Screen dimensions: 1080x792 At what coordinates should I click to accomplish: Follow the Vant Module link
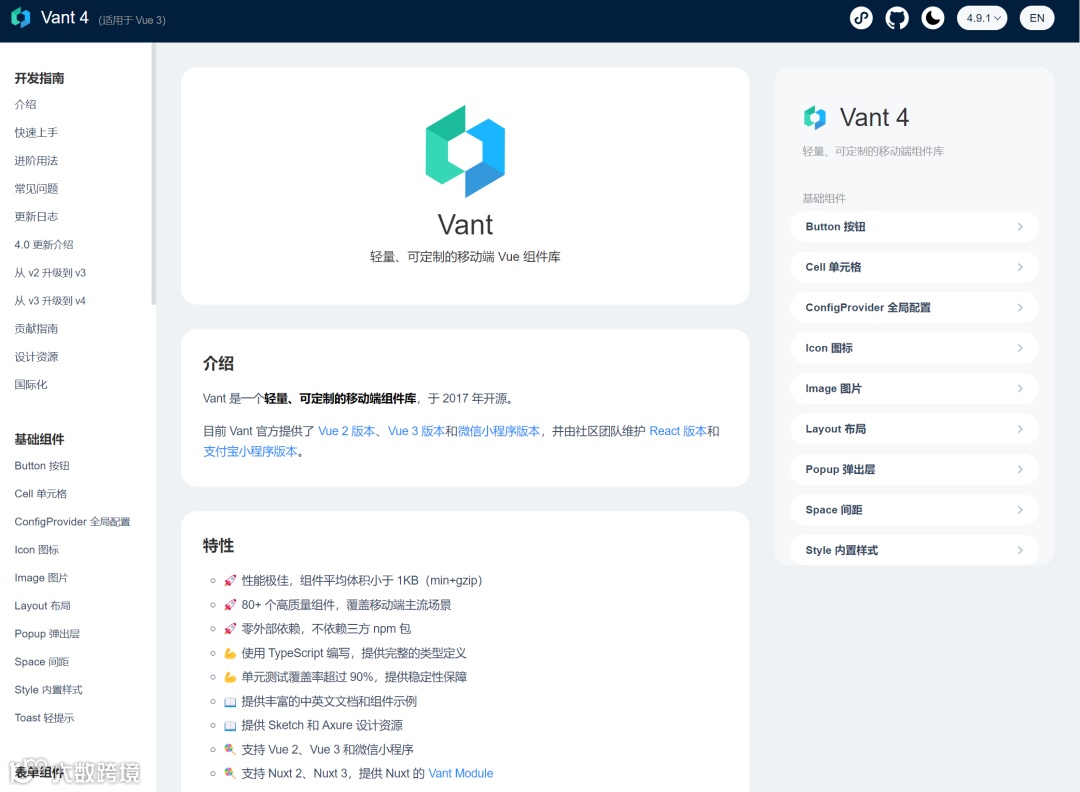click(461, 773)
